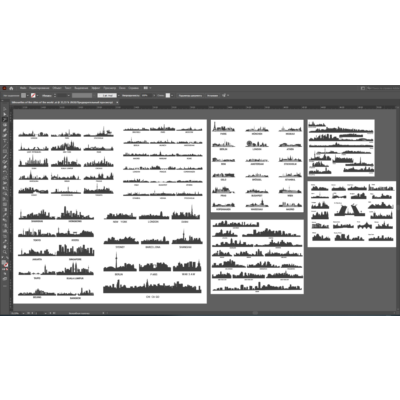Open the Файл menu
The height and width of the screenshot is (400, 400).
click(x=23, y=88)
